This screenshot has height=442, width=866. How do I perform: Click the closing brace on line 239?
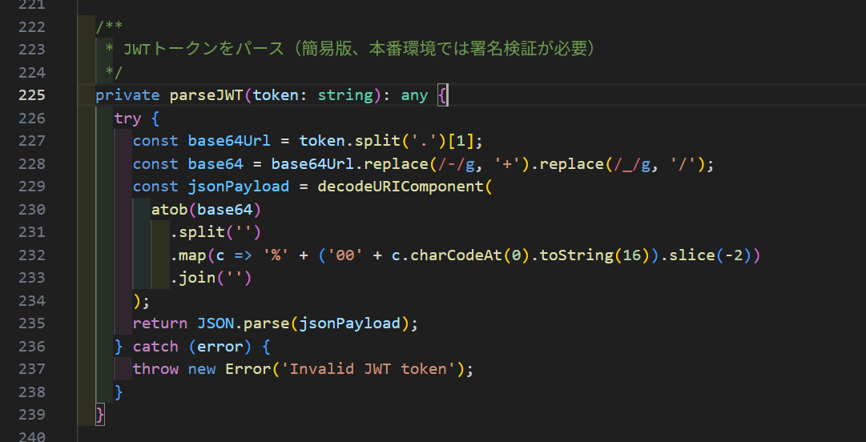point(100,415)
